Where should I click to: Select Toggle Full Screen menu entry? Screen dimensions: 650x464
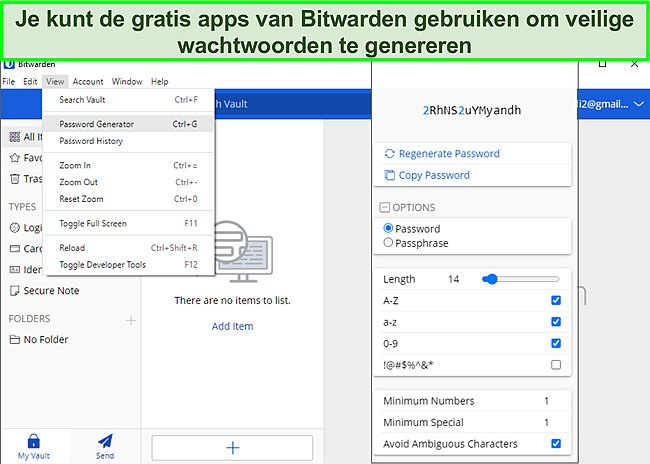tap(129, 223)
